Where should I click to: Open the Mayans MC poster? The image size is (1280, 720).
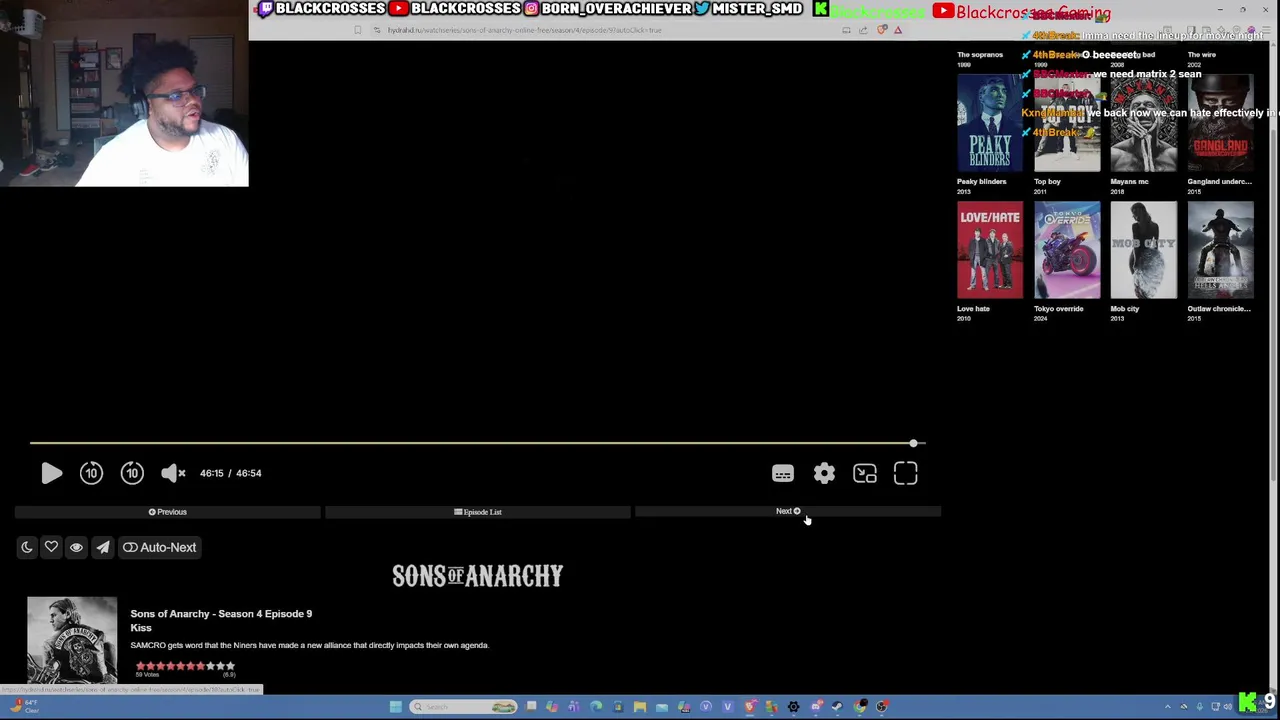1144,123
